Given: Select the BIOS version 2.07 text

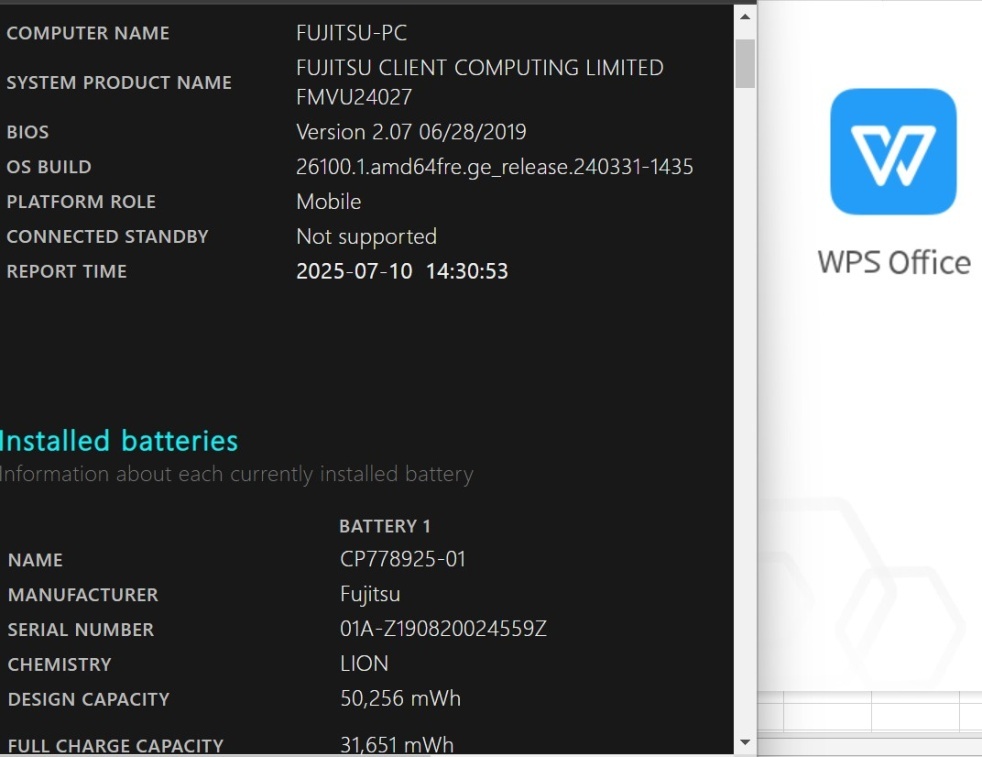Looking at the screenshot, I should 411,132.
